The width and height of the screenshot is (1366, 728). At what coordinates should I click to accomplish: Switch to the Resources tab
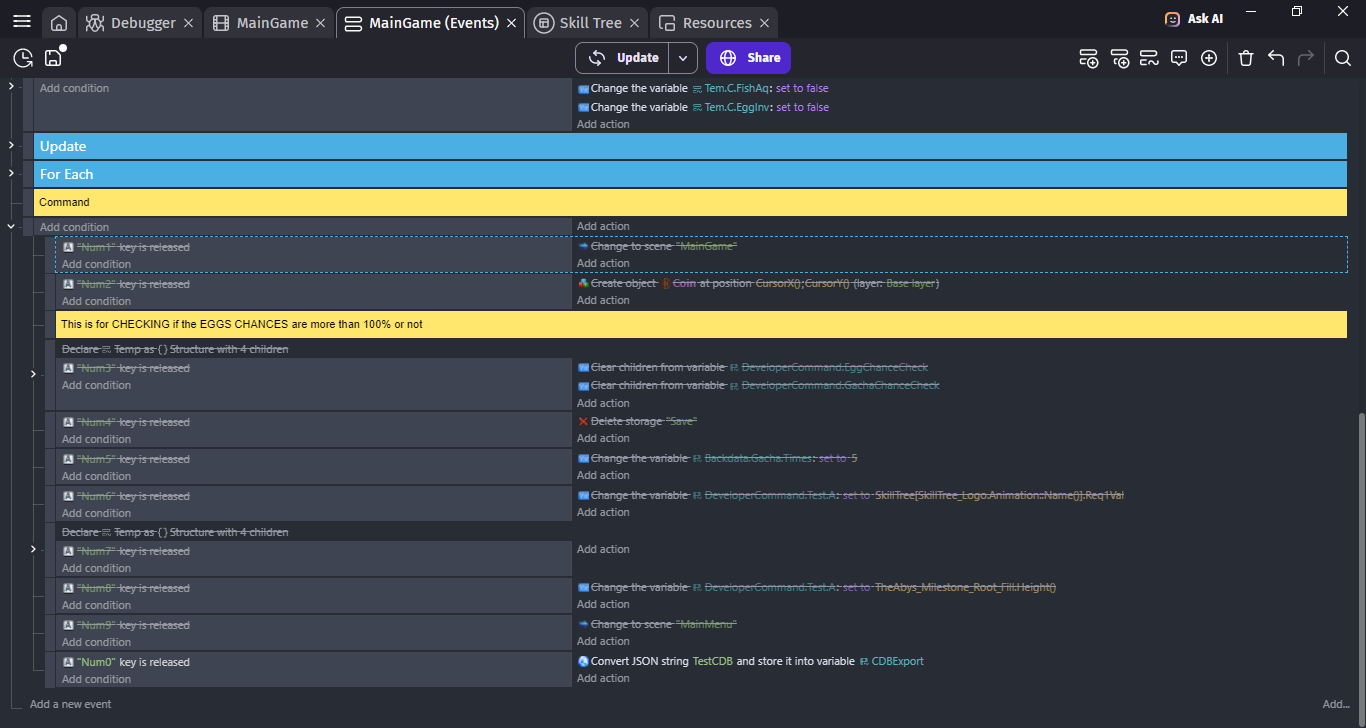716,23
